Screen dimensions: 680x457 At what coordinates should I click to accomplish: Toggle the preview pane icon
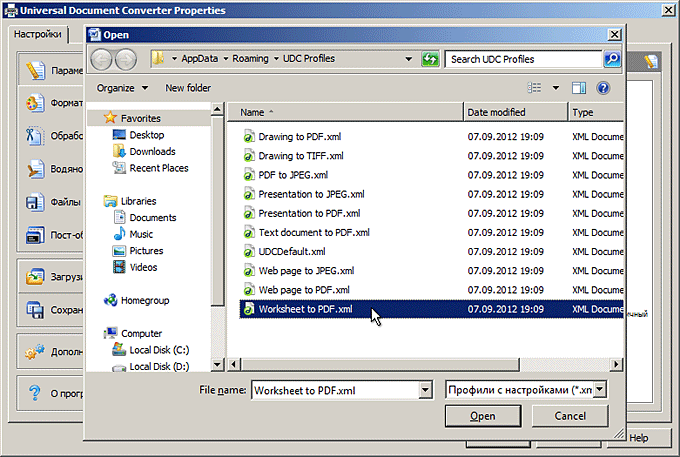click(579, 88)
